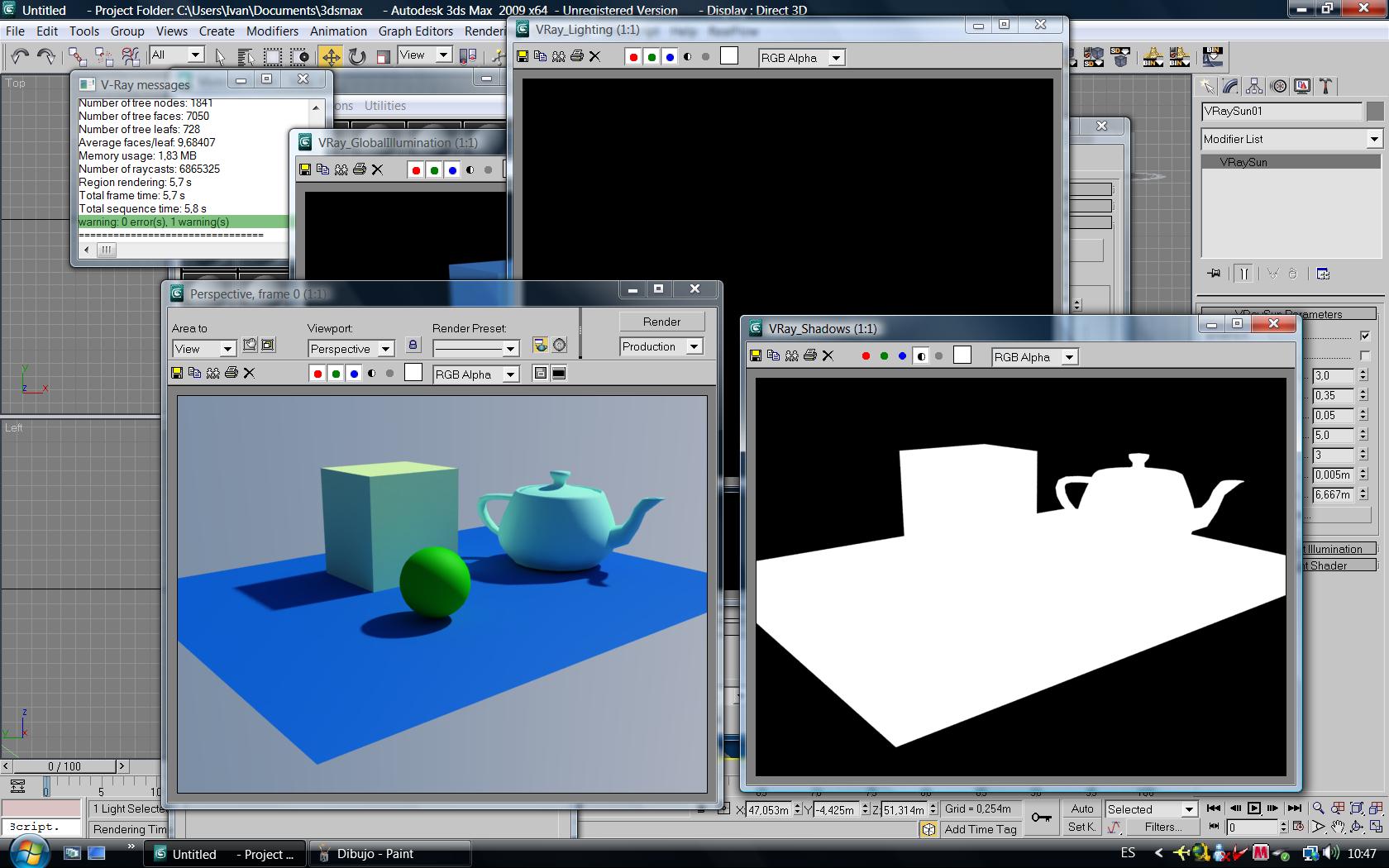
Task: Open the Area to Render dropdown
Action: point(203,349)
